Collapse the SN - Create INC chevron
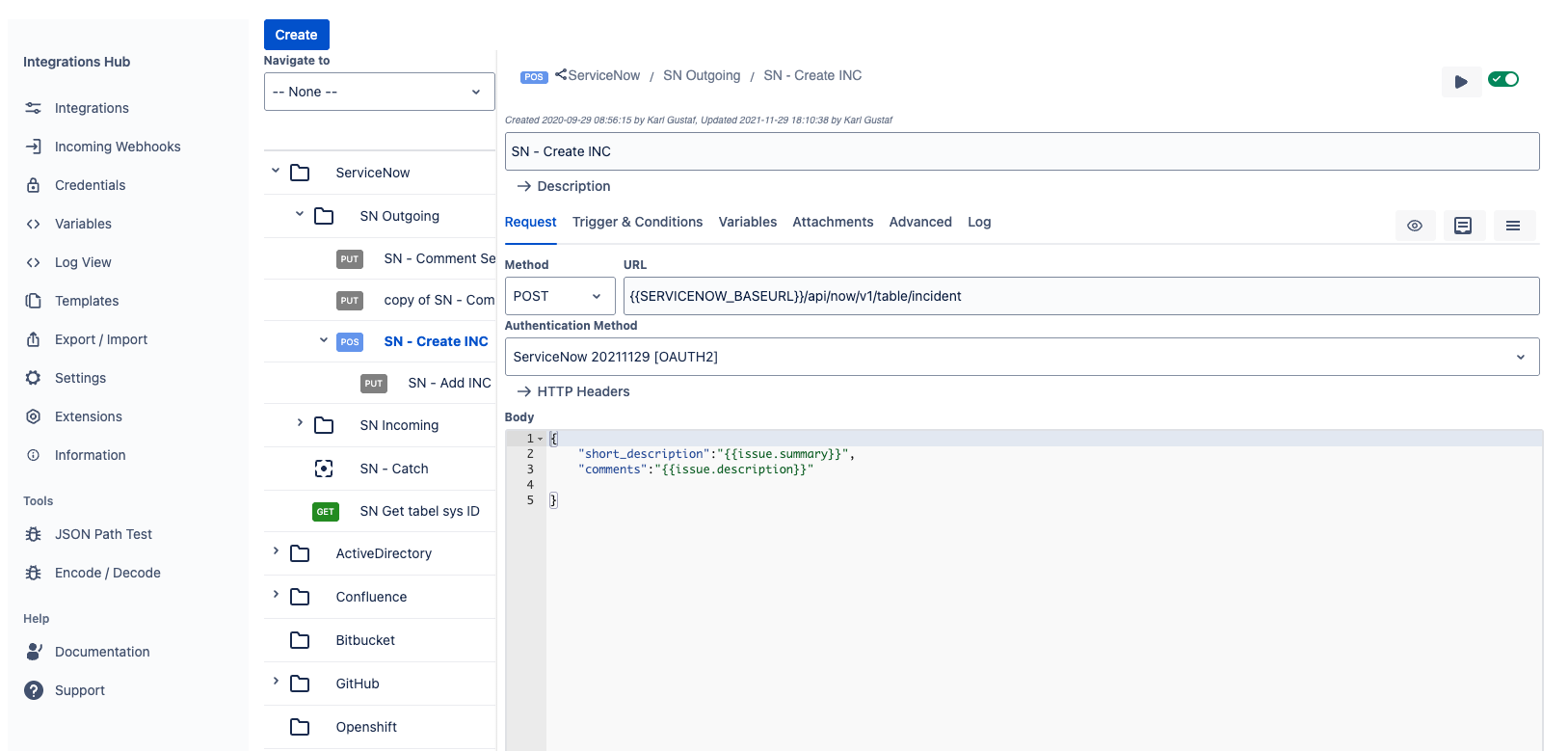Image resolution: width=1568 pixels, height=751 pixels. click(x=324, y=339)
